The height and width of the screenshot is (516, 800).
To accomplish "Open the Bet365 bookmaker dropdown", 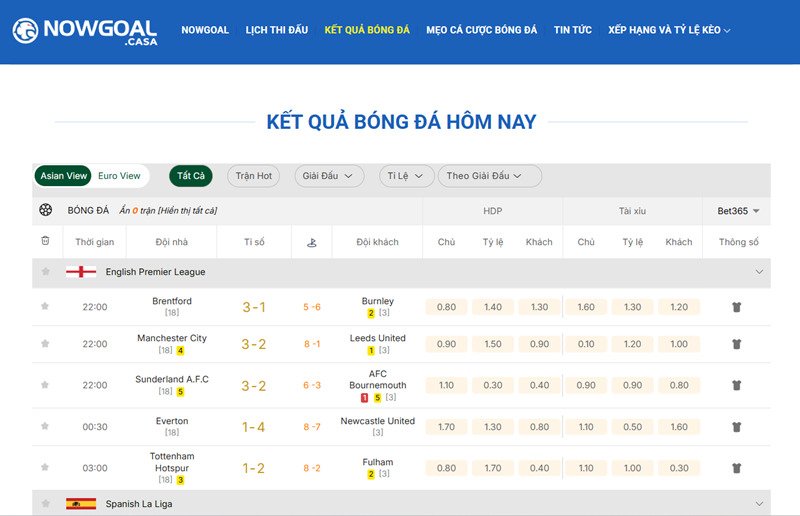I will click(738, 211).
